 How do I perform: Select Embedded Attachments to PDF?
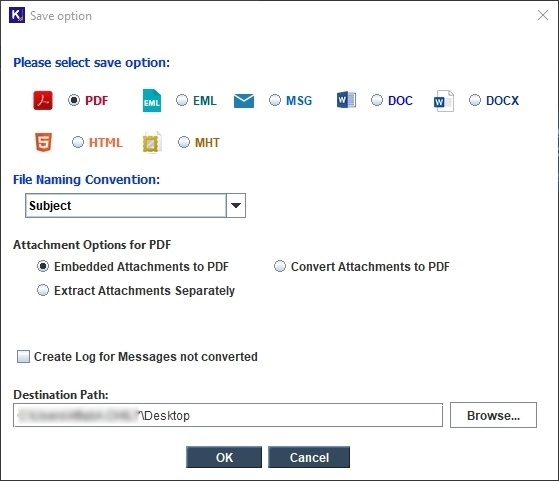[43, 266]
